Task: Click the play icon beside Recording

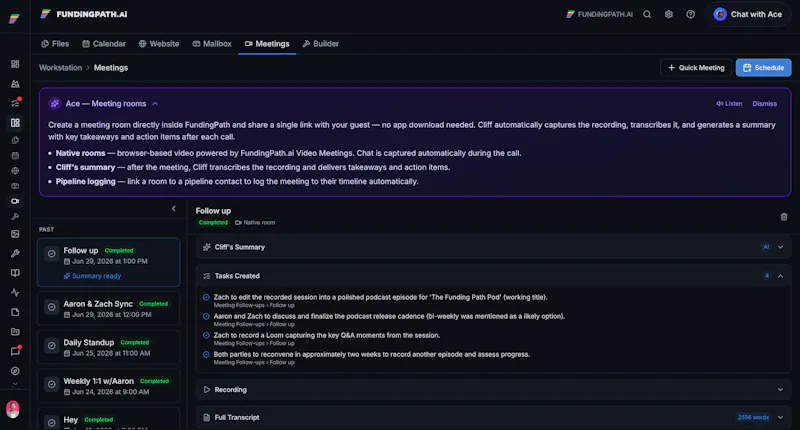Action: [207, 390]
